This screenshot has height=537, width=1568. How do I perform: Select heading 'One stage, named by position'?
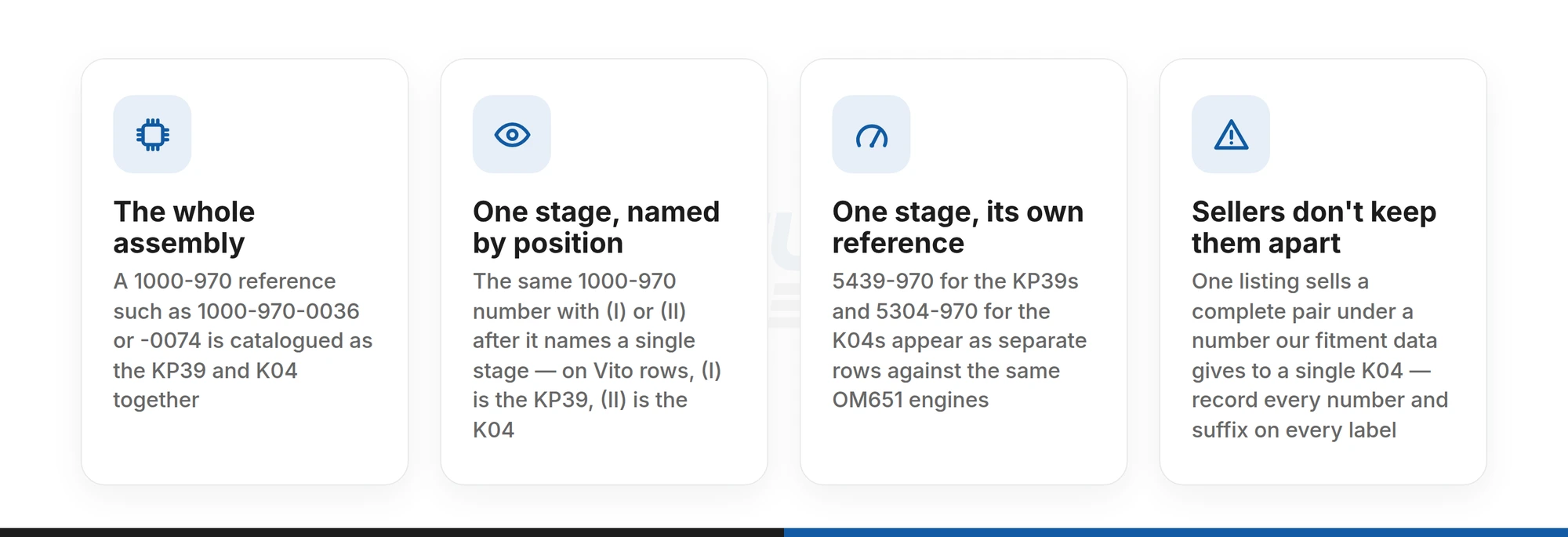coord(596,227)
